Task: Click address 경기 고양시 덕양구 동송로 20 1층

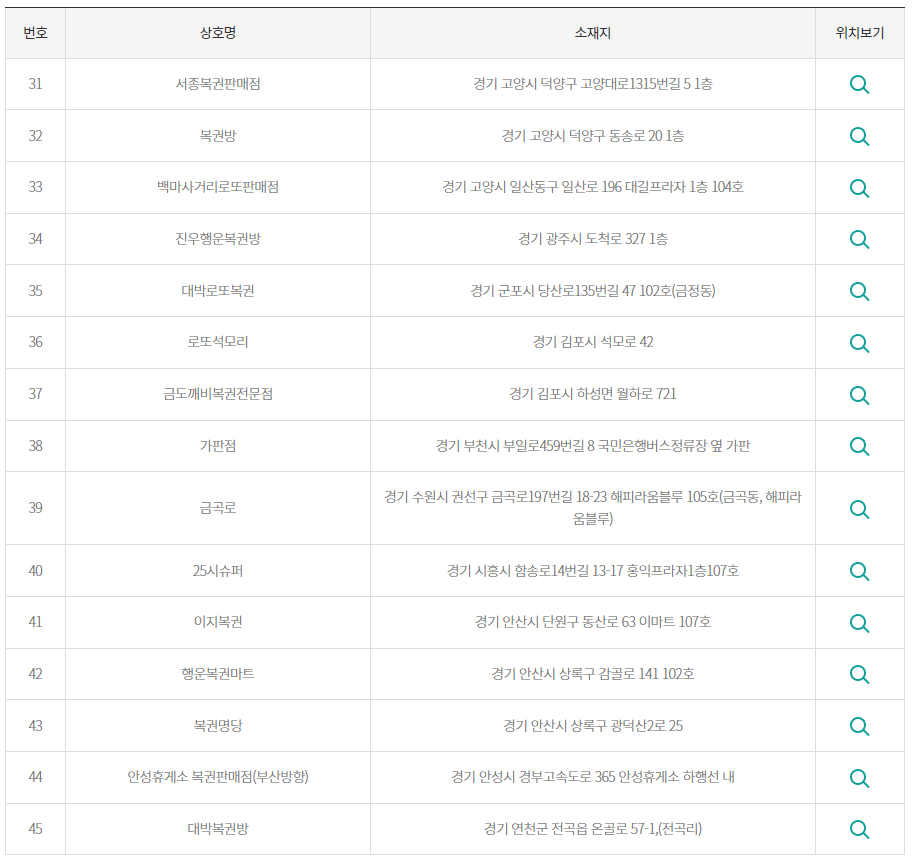Action: coord(593,135)
